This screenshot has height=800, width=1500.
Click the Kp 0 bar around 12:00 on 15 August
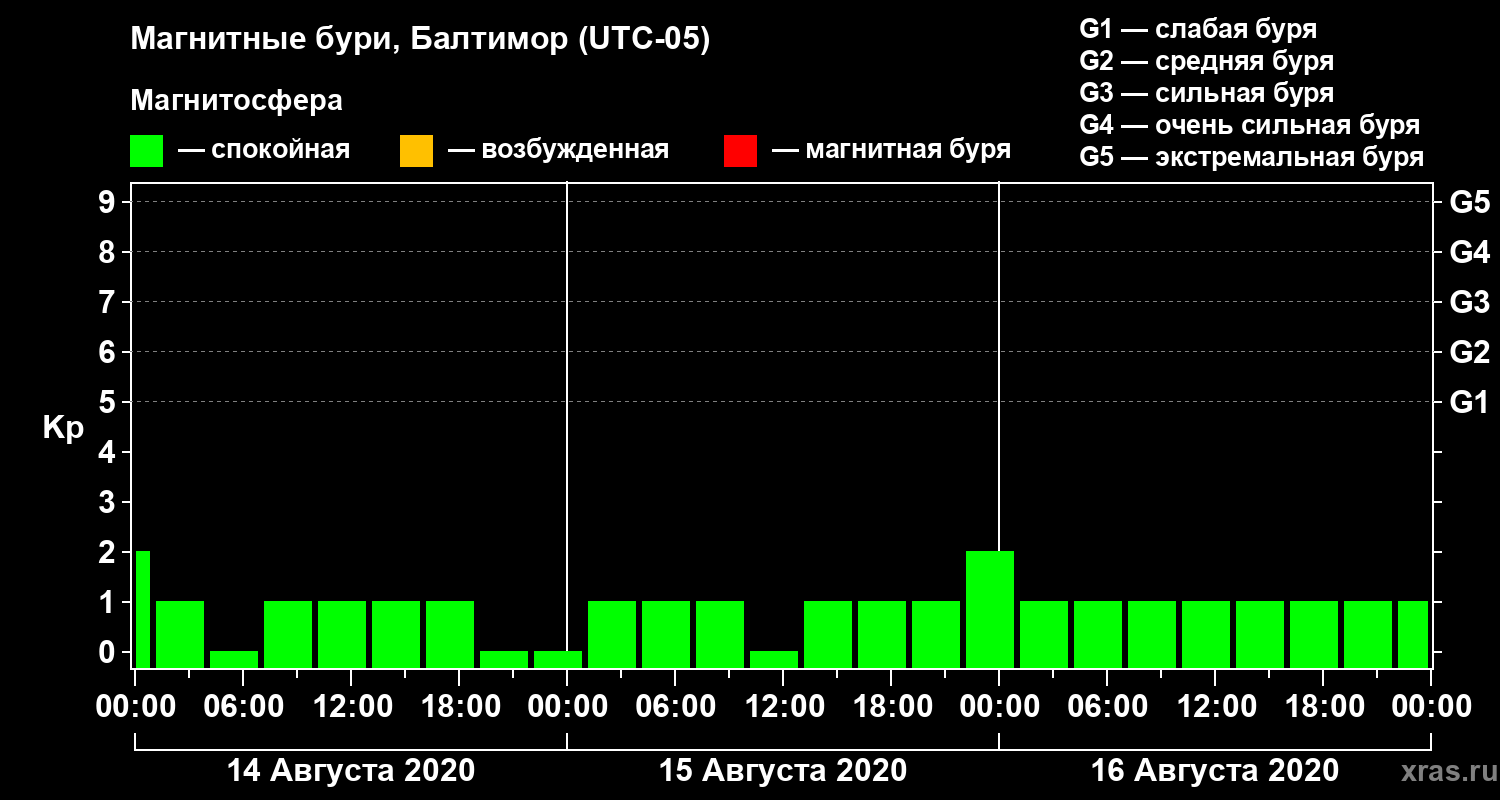point(774,659)
